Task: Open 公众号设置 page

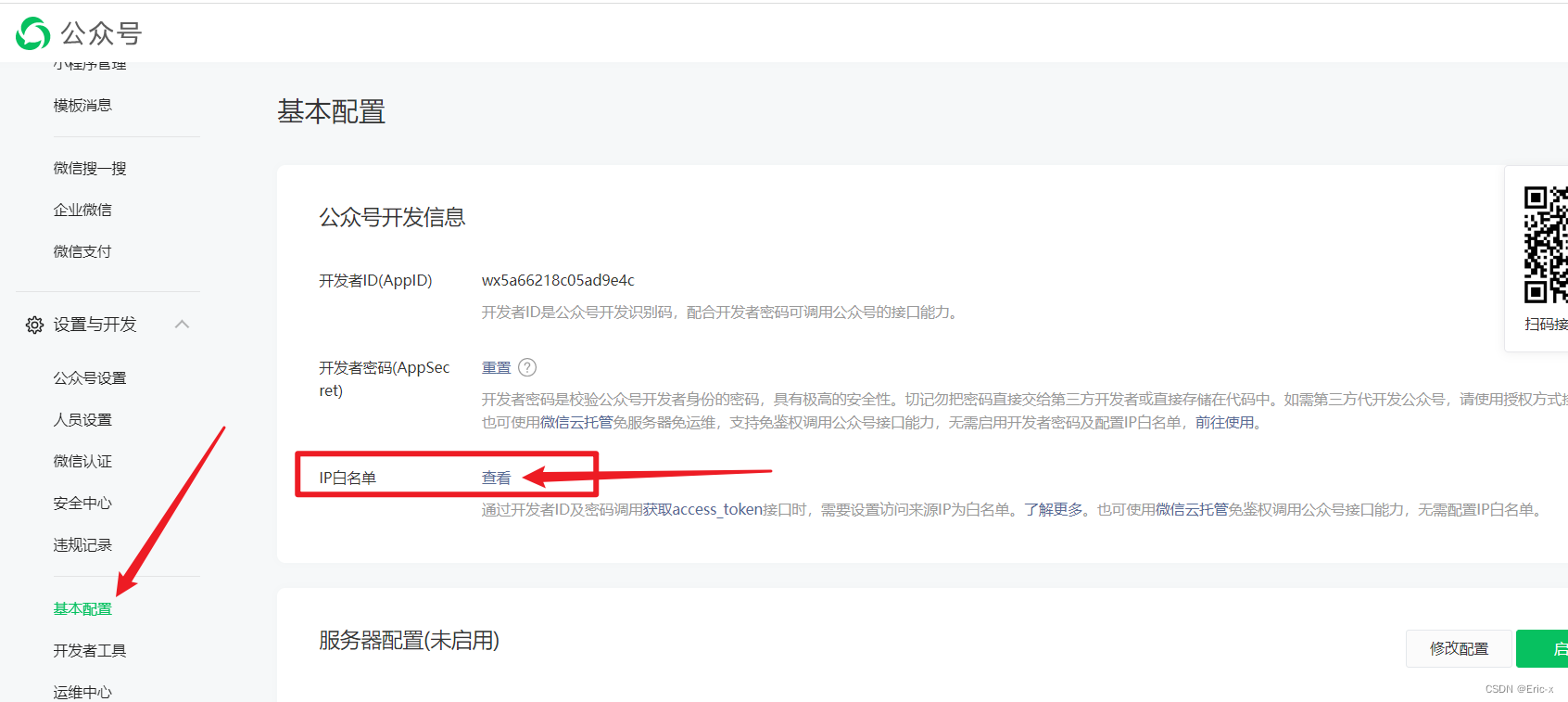Action: [x=90, y=378]
